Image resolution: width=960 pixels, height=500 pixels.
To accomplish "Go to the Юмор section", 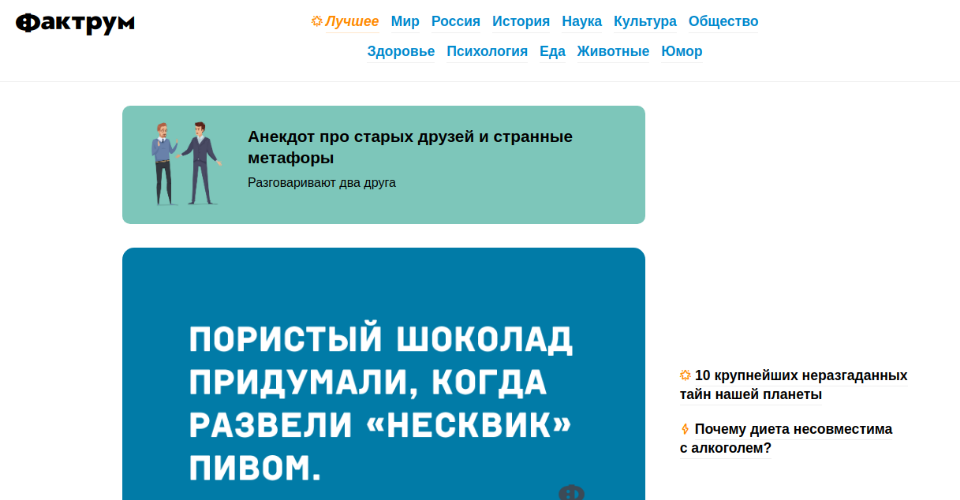I will coord(681,51).
